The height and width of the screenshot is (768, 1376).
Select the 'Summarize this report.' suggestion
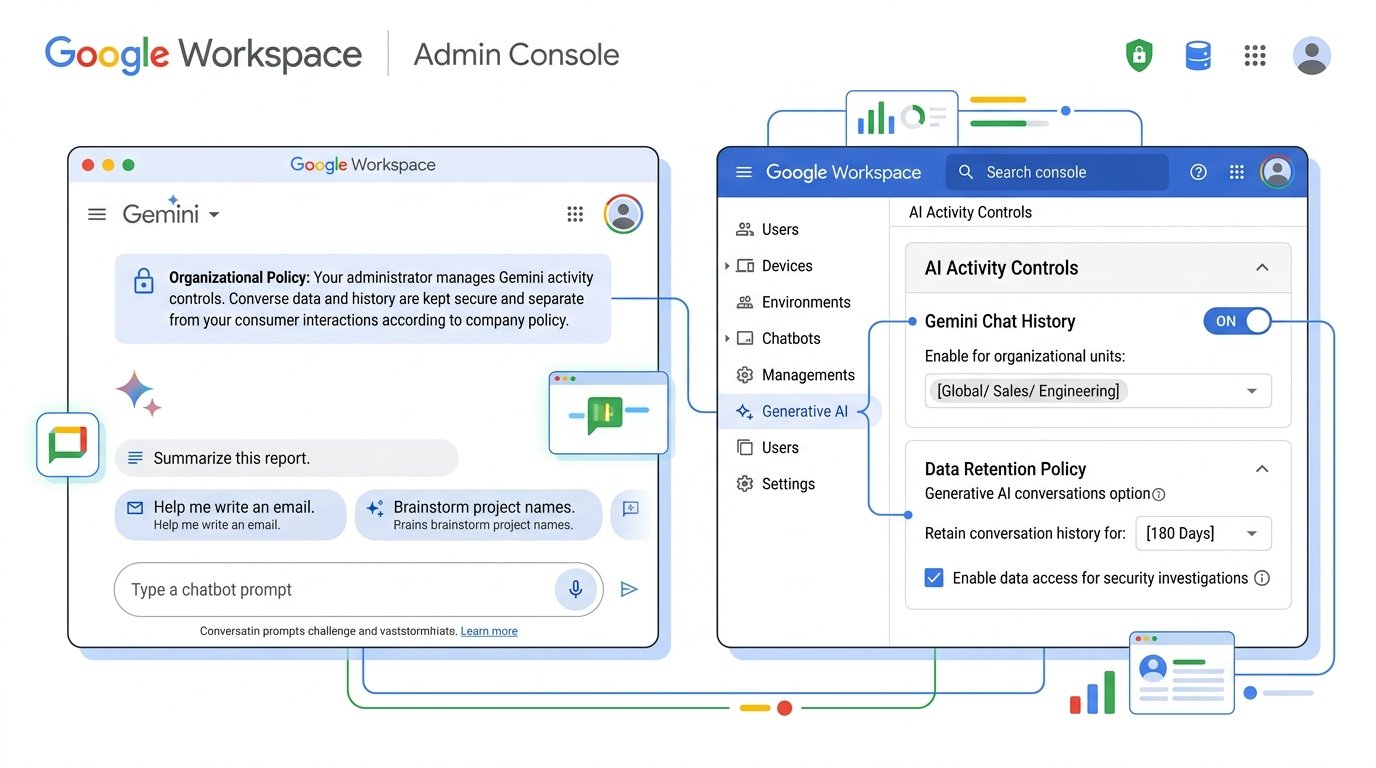click(286, 458)
